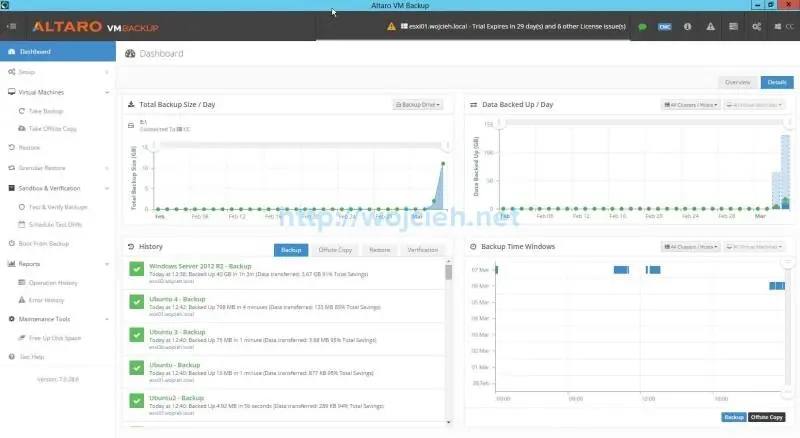Collapse the Reports sidebar section

(58, 264)
